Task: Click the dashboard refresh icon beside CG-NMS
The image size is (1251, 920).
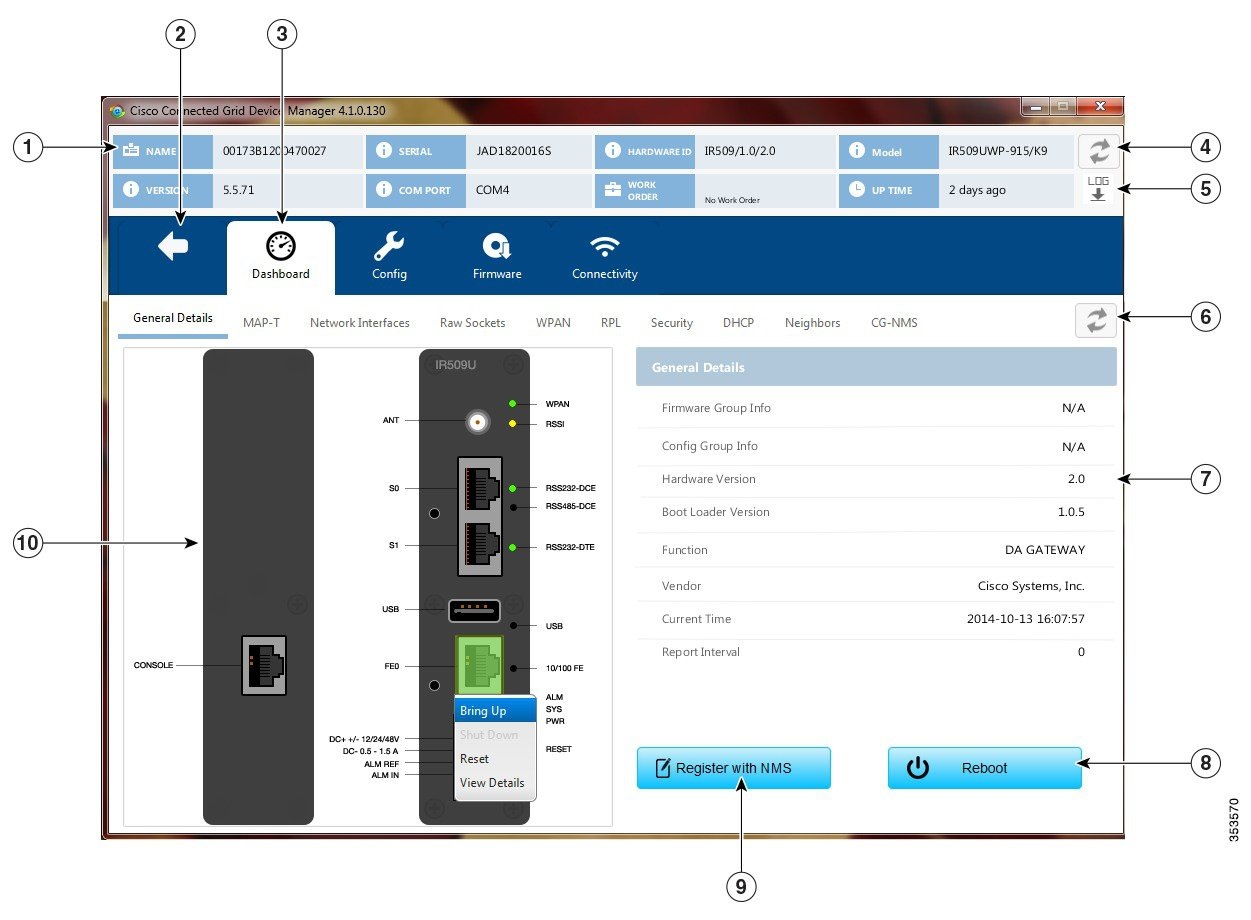Action: (1096, 320)
